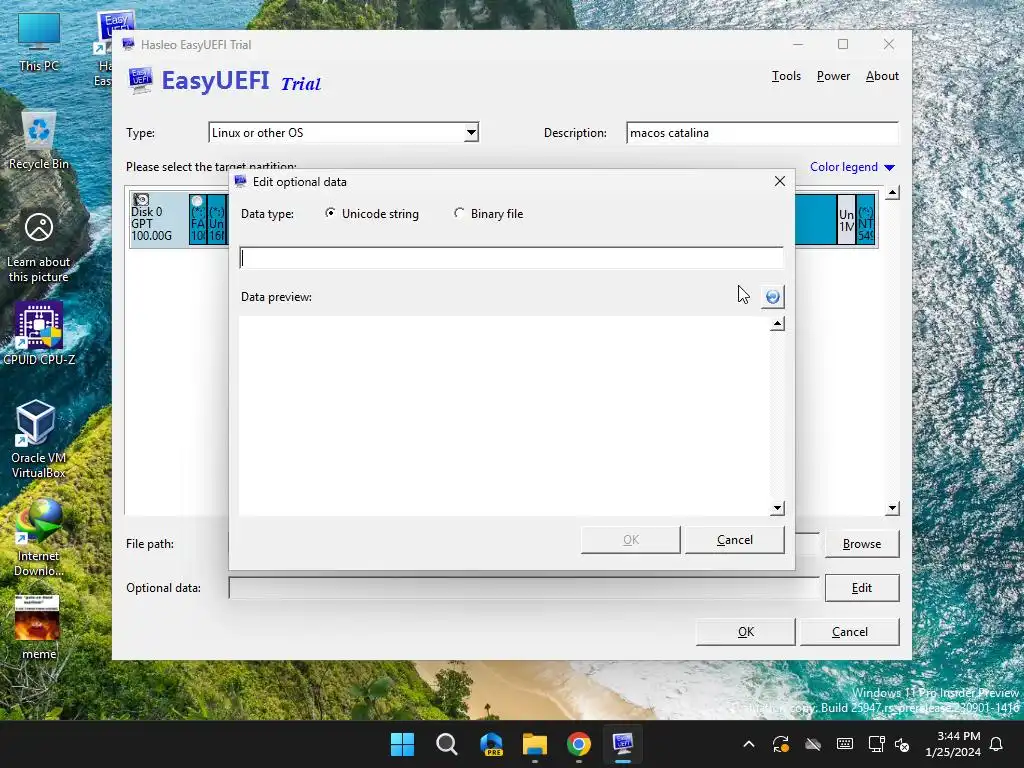Close the Edit optional data dialog
Screen dimensions: 1024x768
[x=780, y=181]
